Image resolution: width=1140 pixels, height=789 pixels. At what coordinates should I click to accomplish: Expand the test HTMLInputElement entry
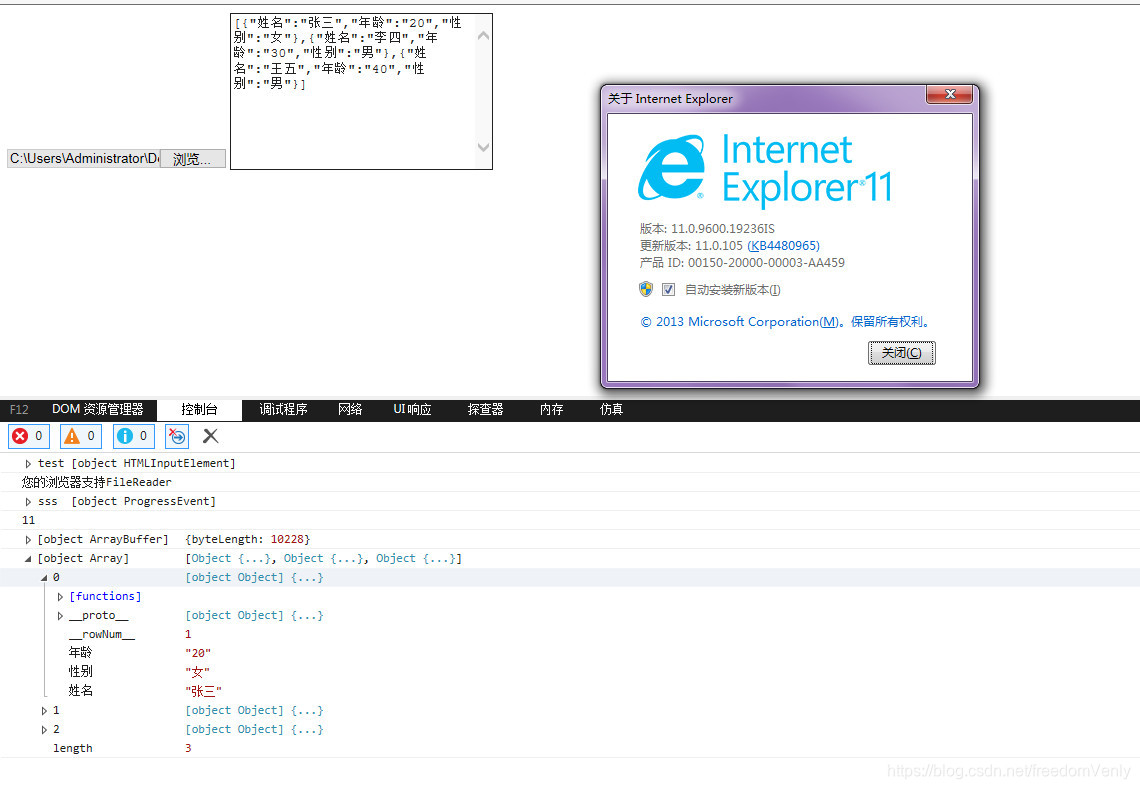pos(28,464)
